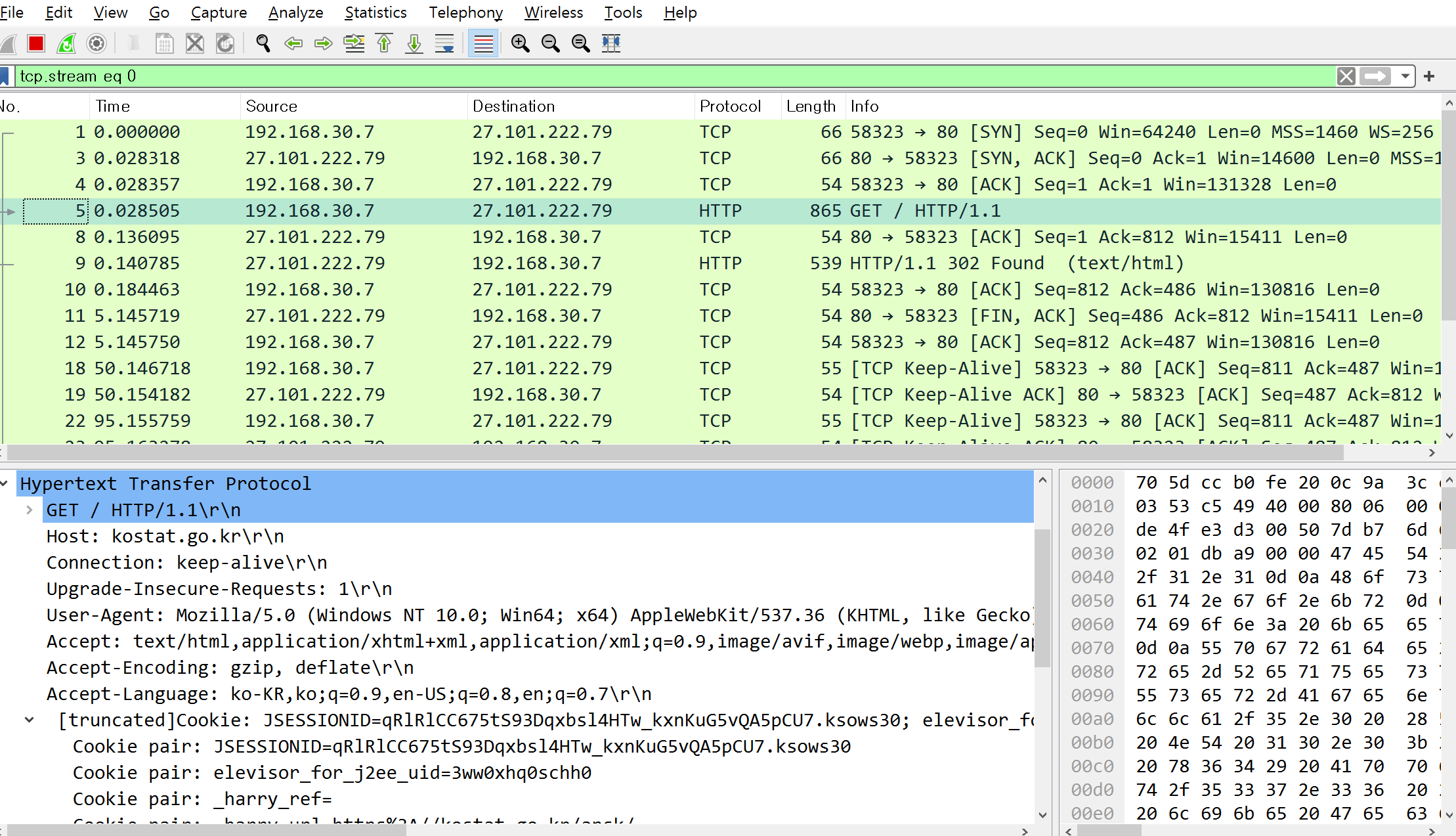This screenshot has height=836, width=1456.
Task: Open the display filter history dropdown
Action: (x=1405, y=76)
